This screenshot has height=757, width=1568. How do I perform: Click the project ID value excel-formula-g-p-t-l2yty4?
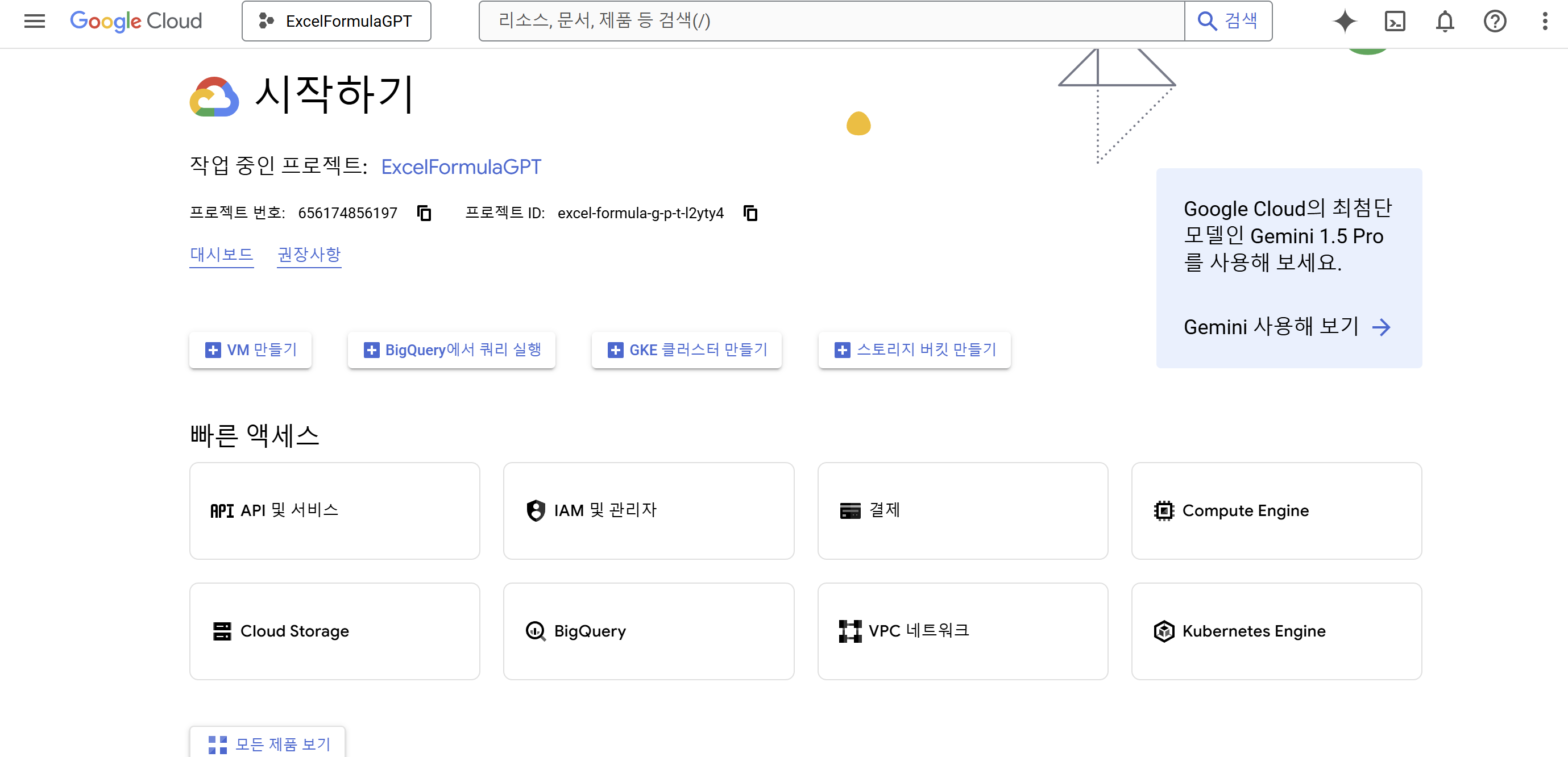[x=640, y=213]
